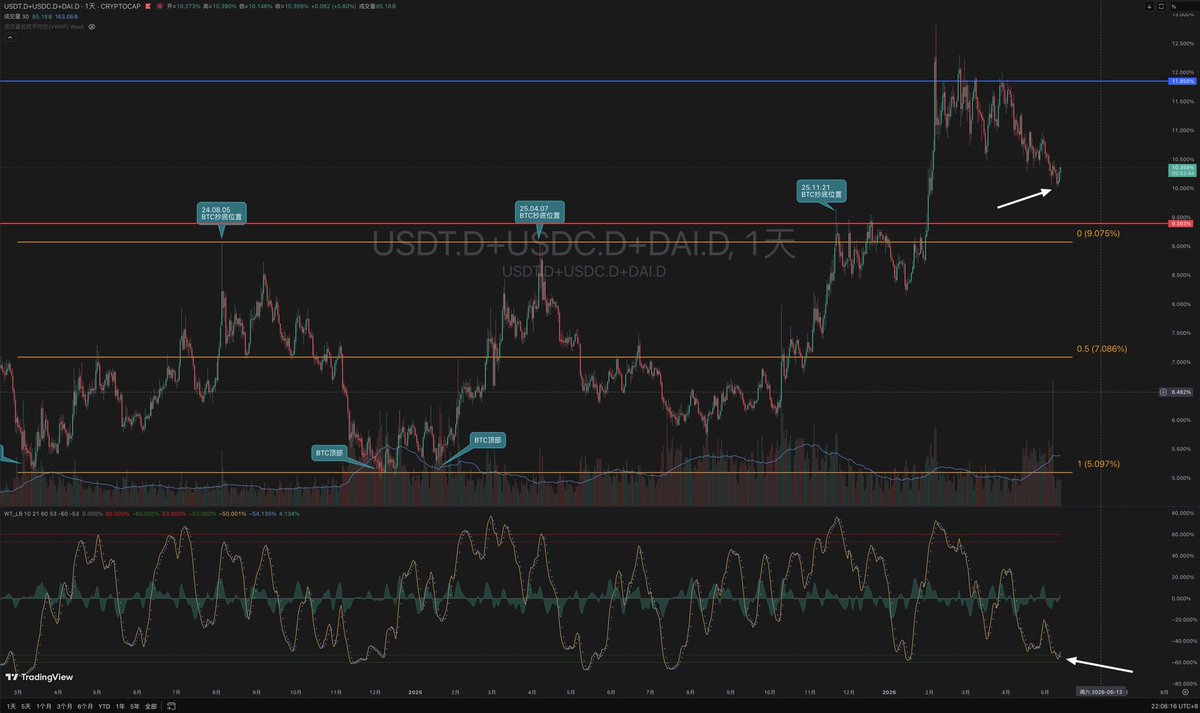1200x713 pixels.
Task: Click the 25.11.21 BTC抄底位置 annotation
Action: [x=821, y=191]
